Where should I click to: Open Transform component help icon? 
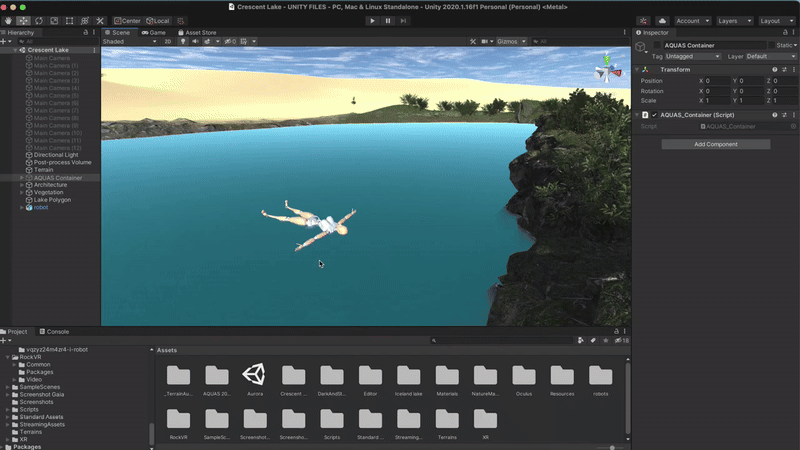click(774, 69)
